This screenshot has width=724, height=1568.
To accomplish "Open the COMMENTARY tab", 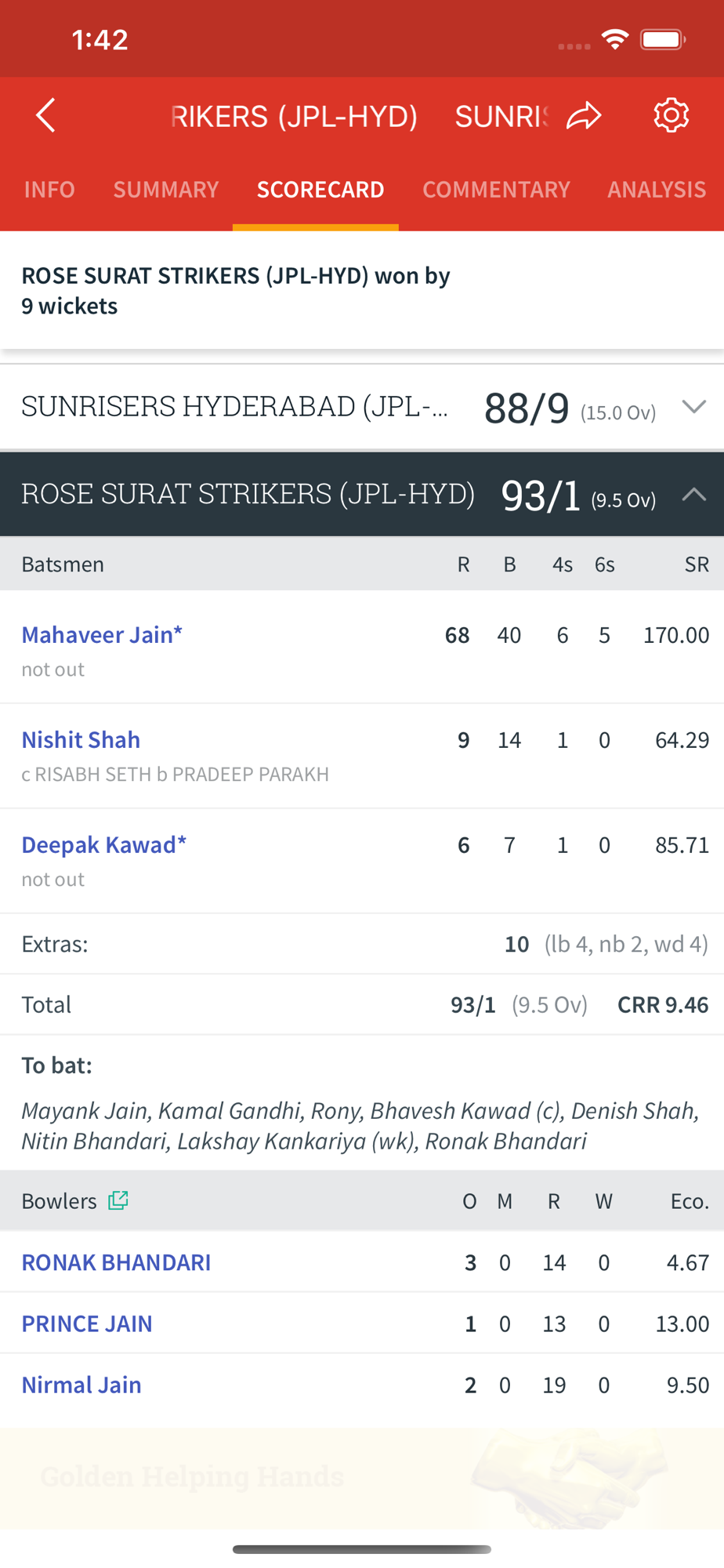I will click(496, 190).
